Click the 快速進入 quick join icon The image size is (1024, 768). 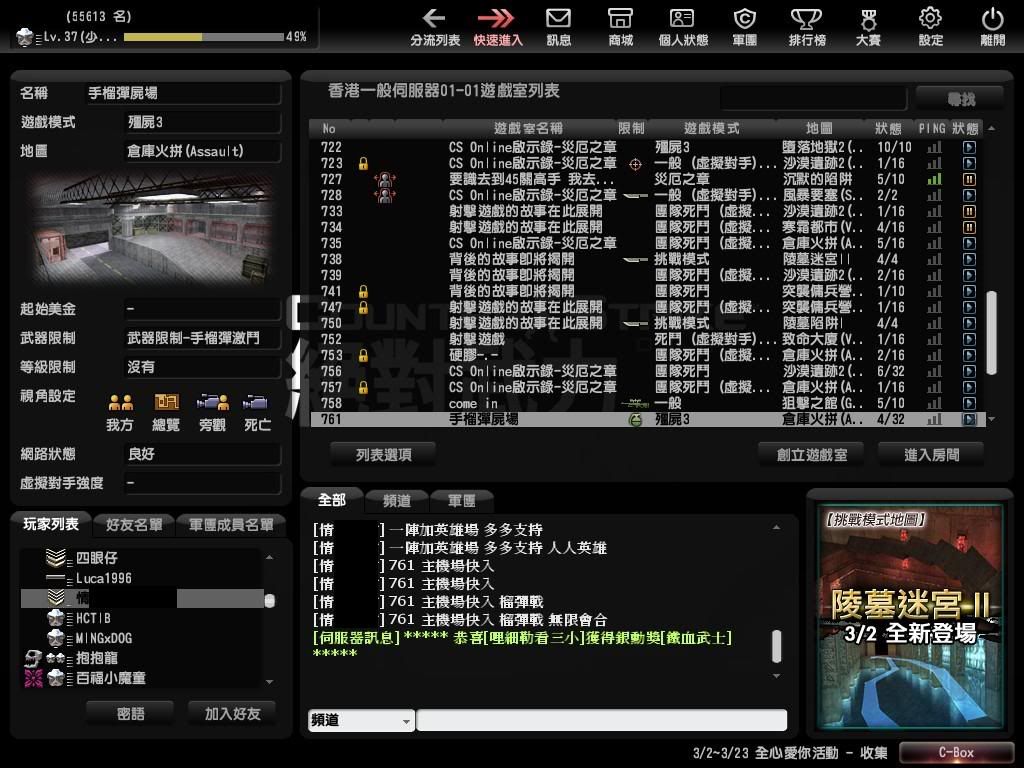point(497,19)
